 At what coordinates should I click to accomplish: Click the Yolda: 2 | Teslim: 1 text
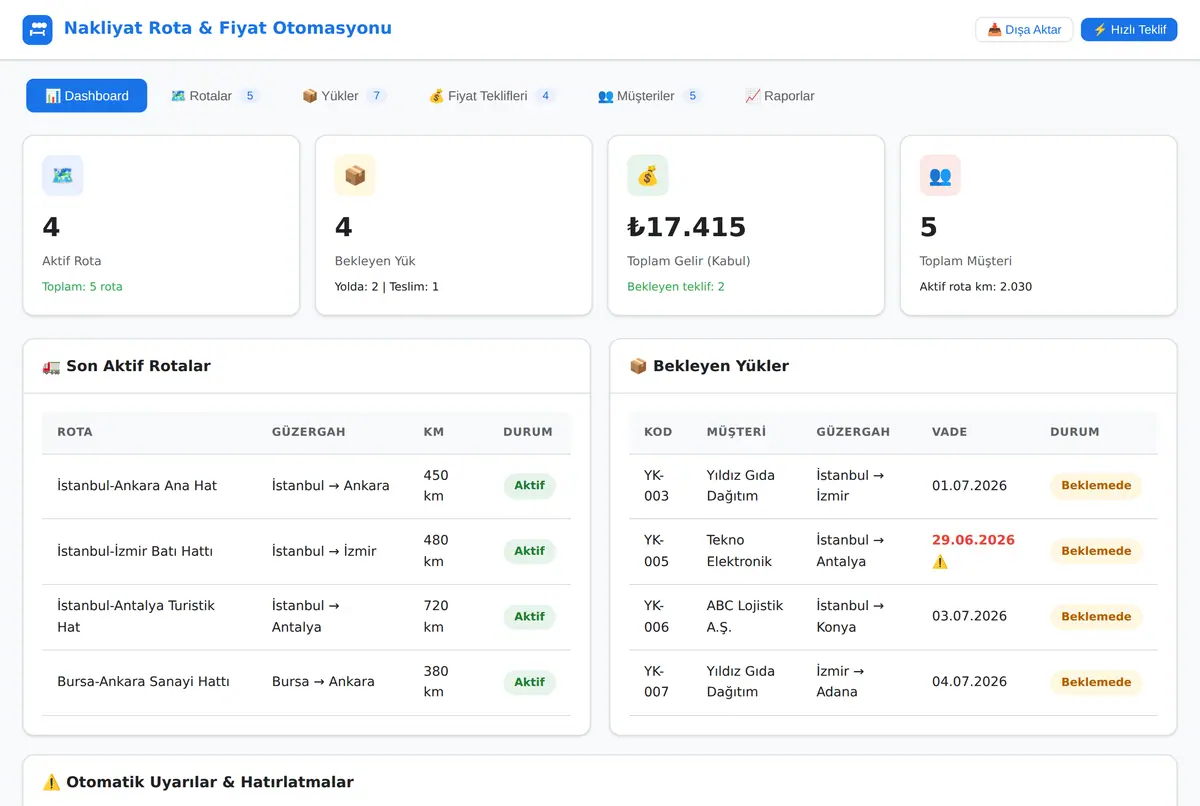point(387,287)
